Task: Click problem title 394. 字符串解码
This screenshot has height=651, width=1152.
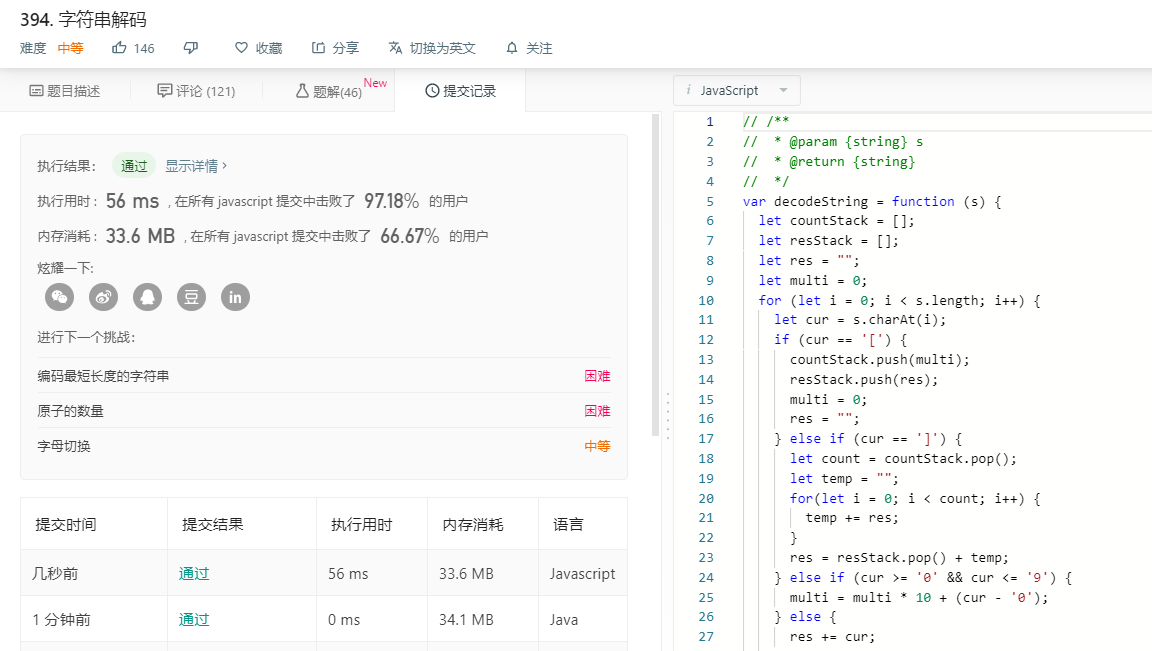Action: (83, 19)
